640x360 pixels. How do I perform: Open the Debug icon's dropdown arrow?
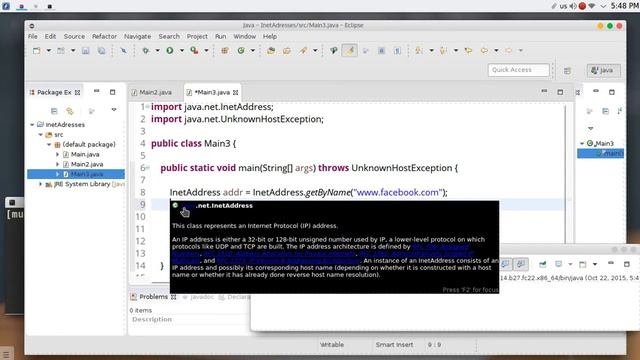click(157, 51)
